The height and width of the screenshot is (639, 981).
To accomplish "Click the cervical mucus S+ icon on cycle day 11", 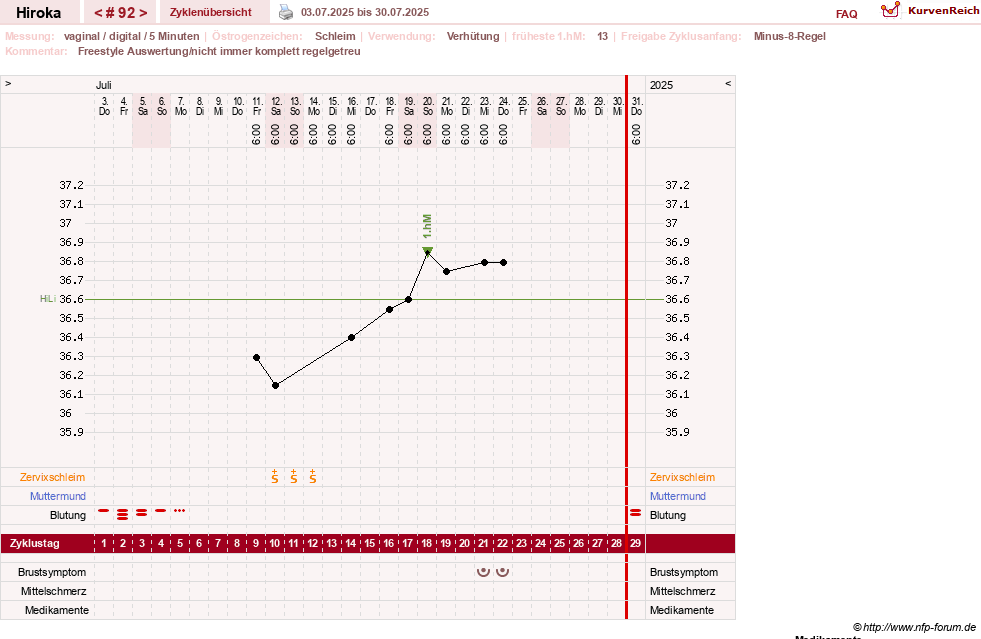I will 293,477.
